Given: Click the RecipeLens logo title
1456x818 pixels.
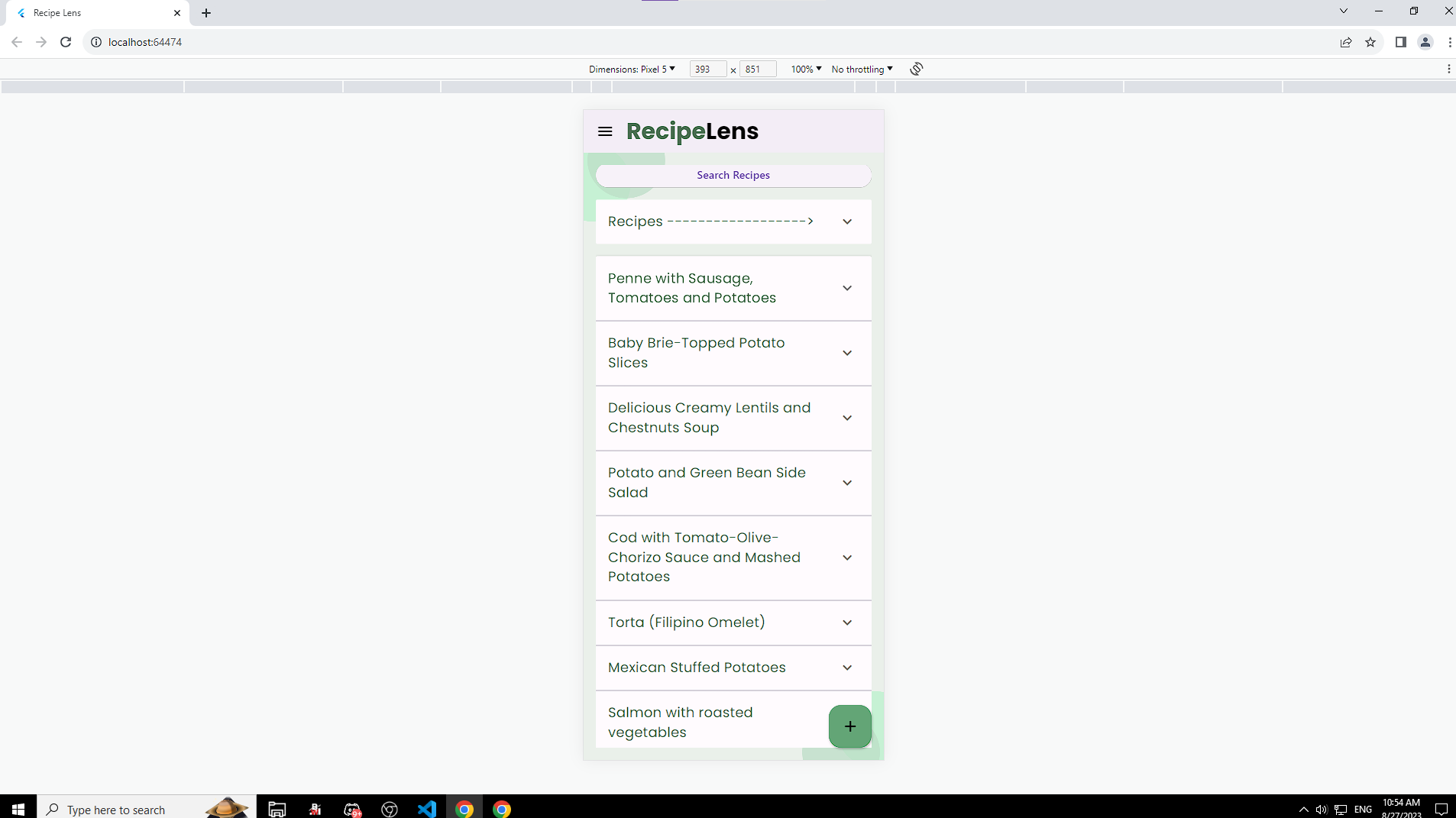Looking at the screenshot, I should pyautogui.click(x=692, y=131).
